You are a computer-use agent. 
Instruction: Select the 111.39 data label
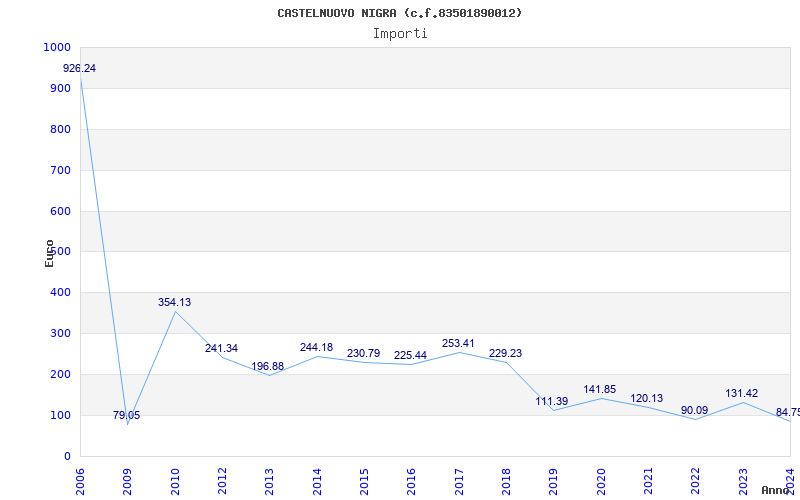552,402
